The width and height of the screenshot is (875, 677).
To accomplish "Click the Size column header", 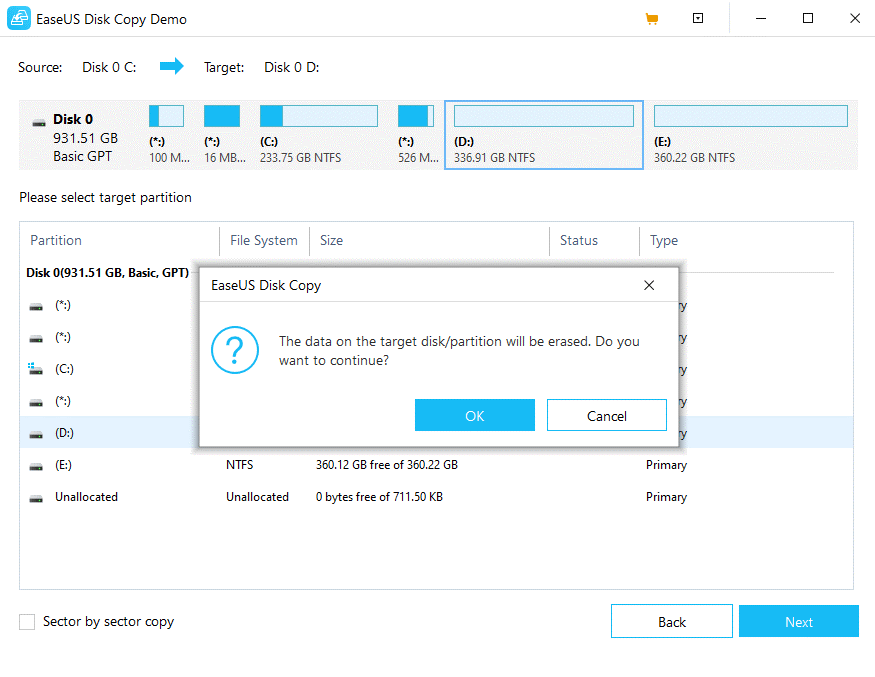I will pos(331,241).
